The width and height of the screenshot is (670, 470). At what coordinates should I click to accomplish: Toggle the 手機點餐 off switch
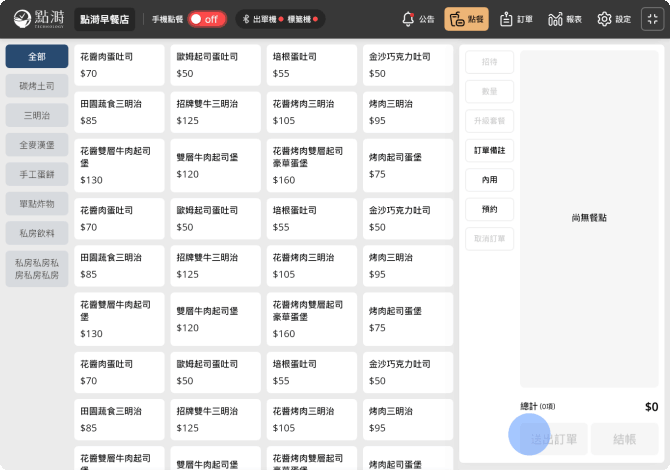pyautogui.click(x=207, y=19)
